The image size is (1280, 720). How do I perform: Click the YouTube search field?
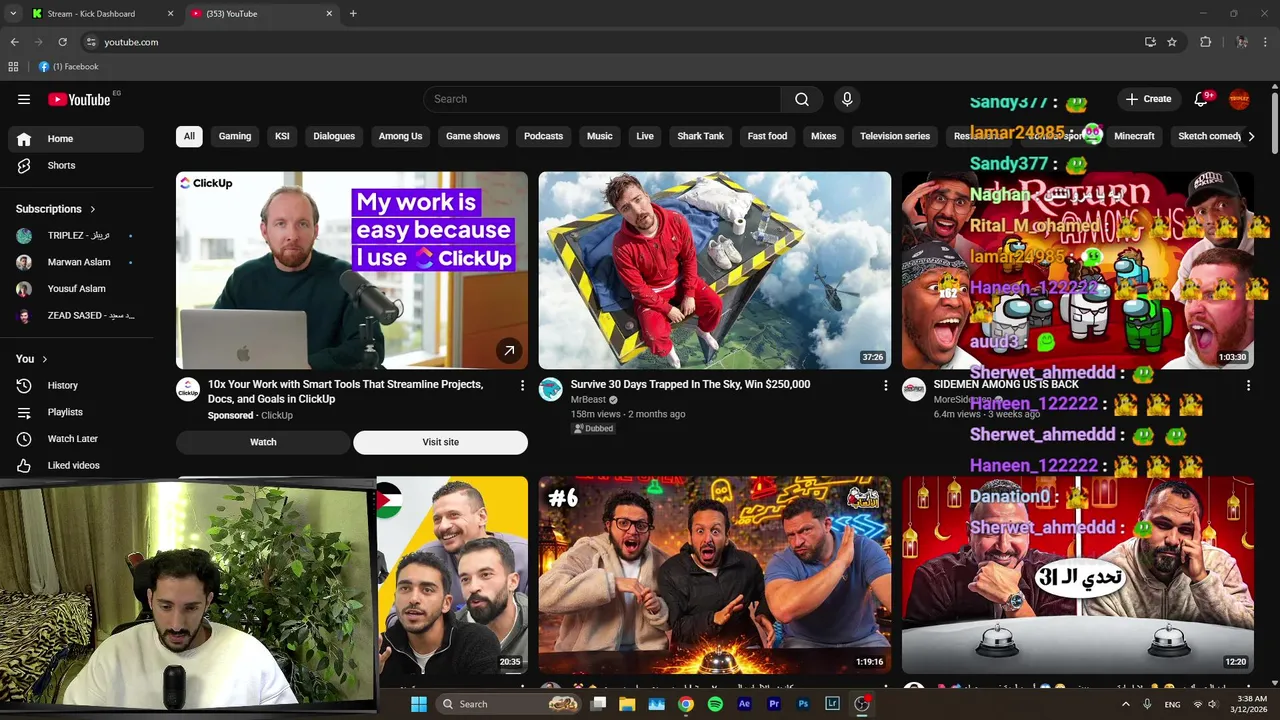click(x=602, y=99)
